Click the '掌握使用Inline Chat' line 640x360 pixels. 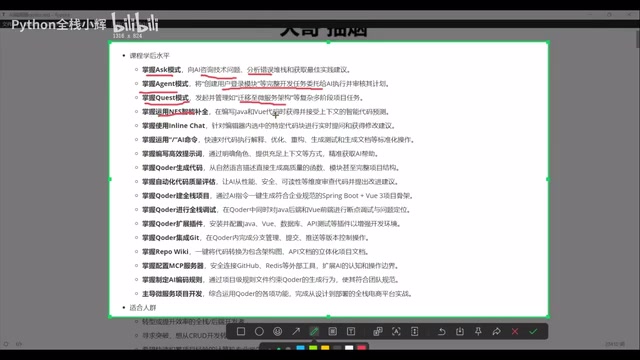[268, 126]
